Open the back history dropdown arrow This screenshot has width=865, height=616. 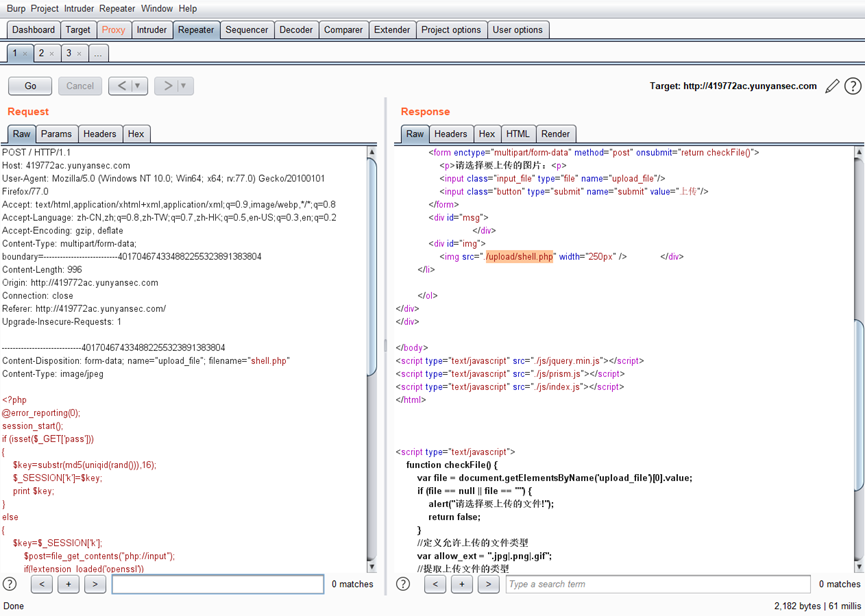coord(138,86)
